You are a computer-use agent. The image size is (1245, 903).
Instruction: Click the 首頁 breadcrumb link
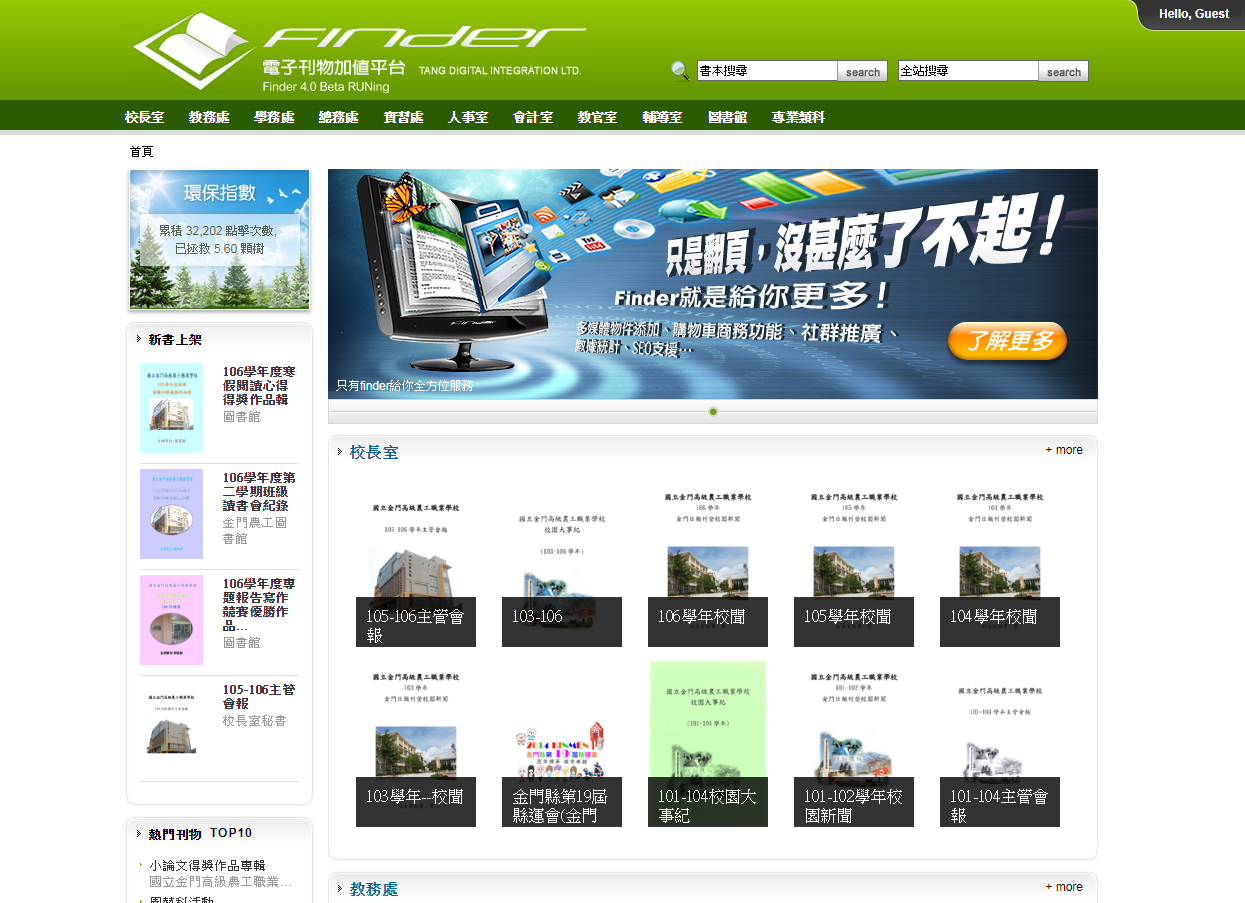tap(141, 152)
